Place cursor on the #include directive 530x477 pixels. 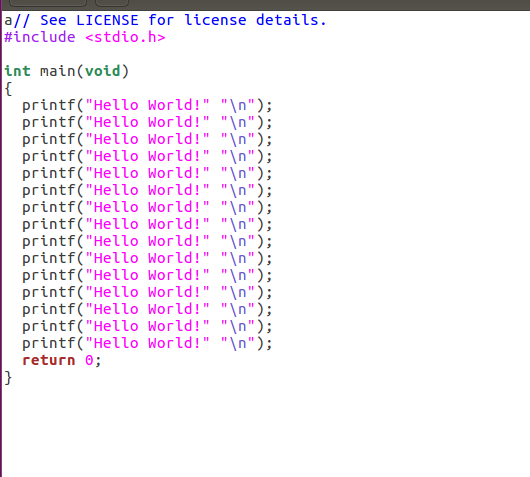click(x=40, y=37)
